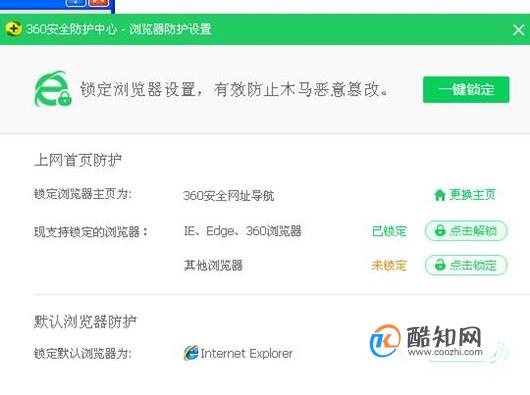Click the 360 logo icon in title bar
The height and width of the screenshot is (395, 530).
(14, 29)
